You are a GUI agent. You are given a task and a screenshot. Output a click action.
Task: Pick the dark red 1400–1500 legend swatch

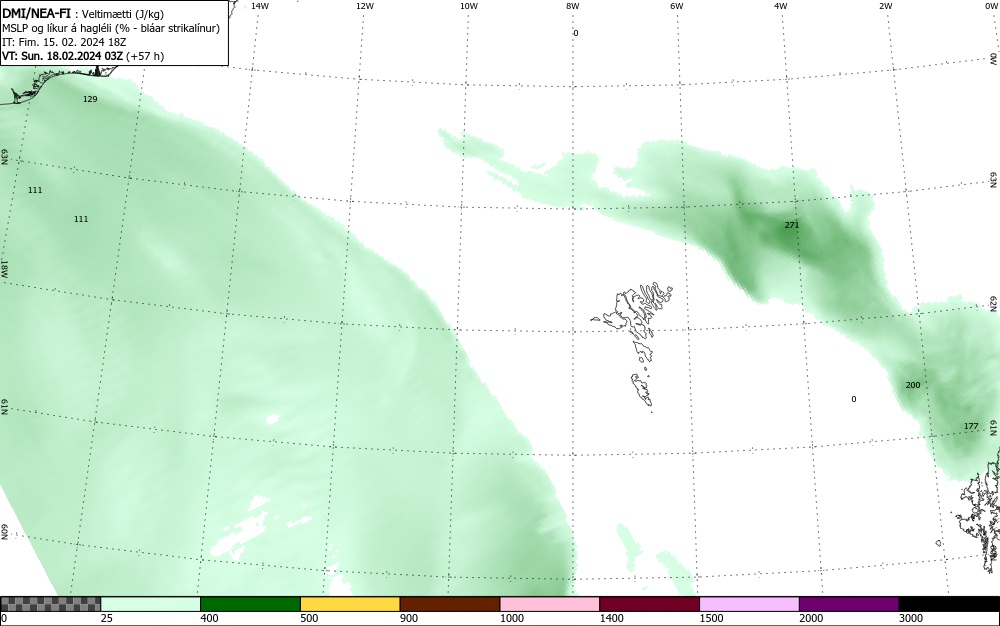[x=649, y=604]
